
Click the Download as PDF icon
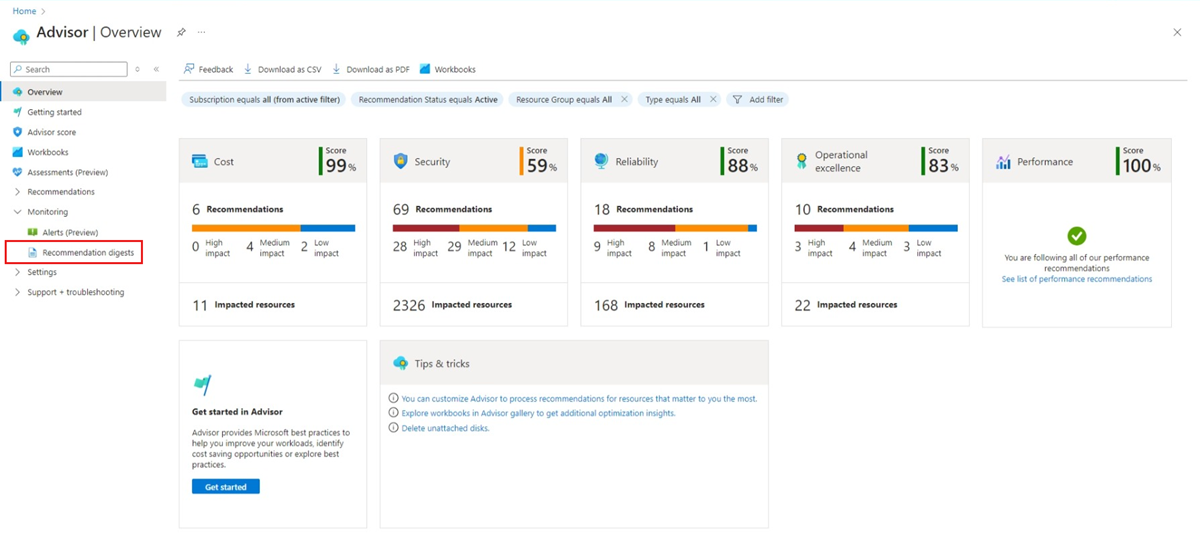337,69
